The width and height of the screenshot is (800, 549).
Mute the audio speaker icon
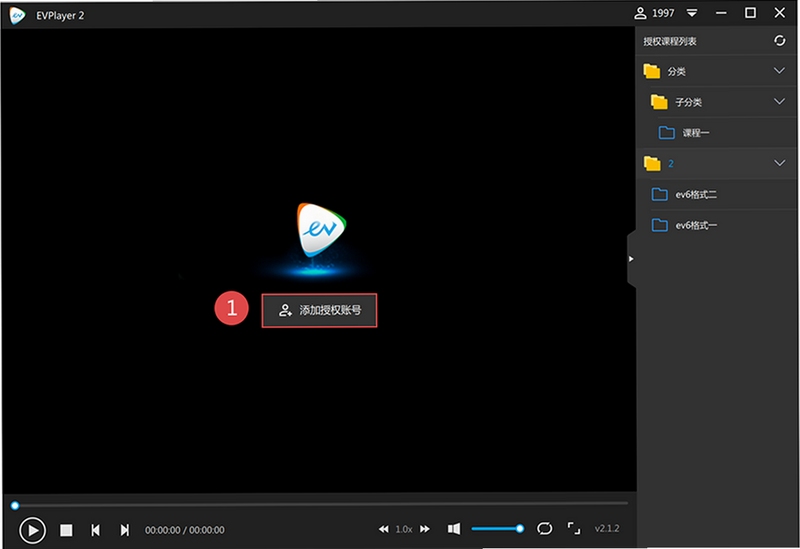pos(454,529)
